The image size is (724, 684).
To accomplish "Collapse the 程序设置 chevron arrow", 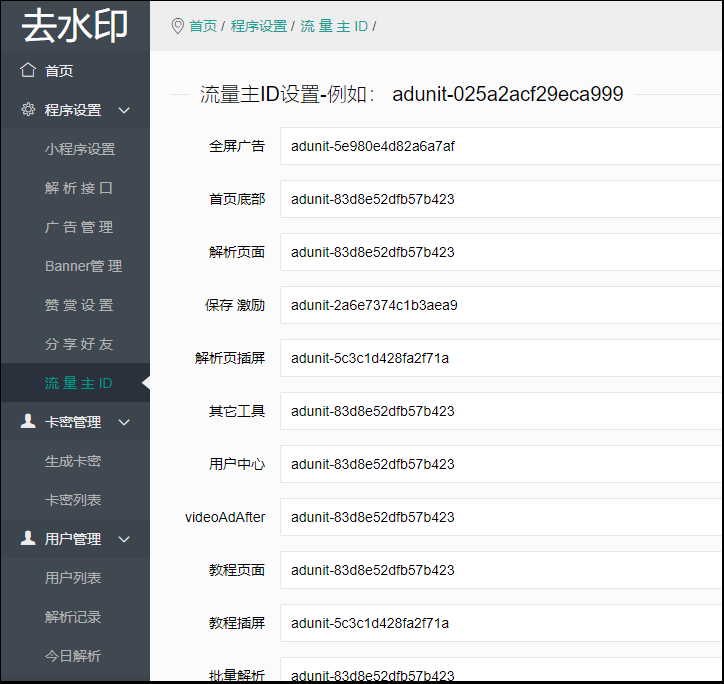I will tap(124, 110).
